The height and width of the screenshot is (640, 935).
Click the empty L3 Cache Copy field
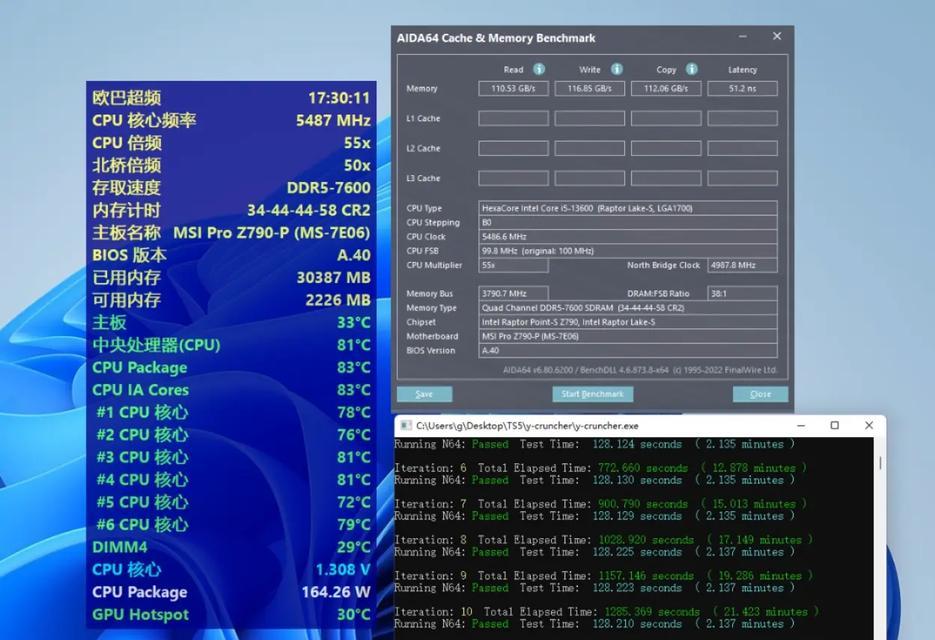[x=666, y=178]
